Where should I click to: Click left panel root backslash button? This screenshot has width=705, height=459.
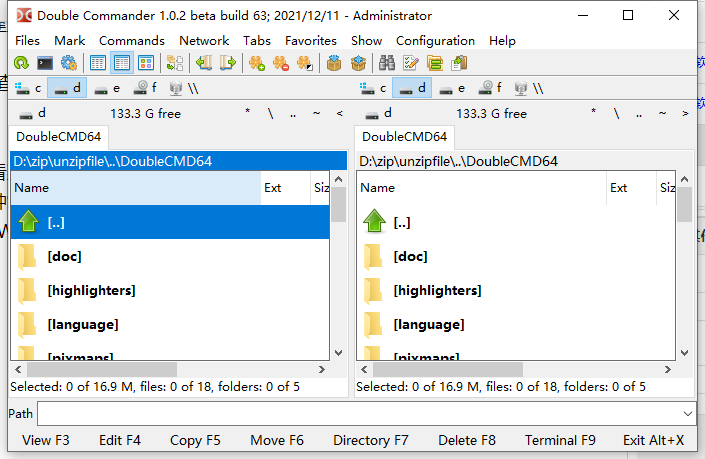click(x=270, y=114)
